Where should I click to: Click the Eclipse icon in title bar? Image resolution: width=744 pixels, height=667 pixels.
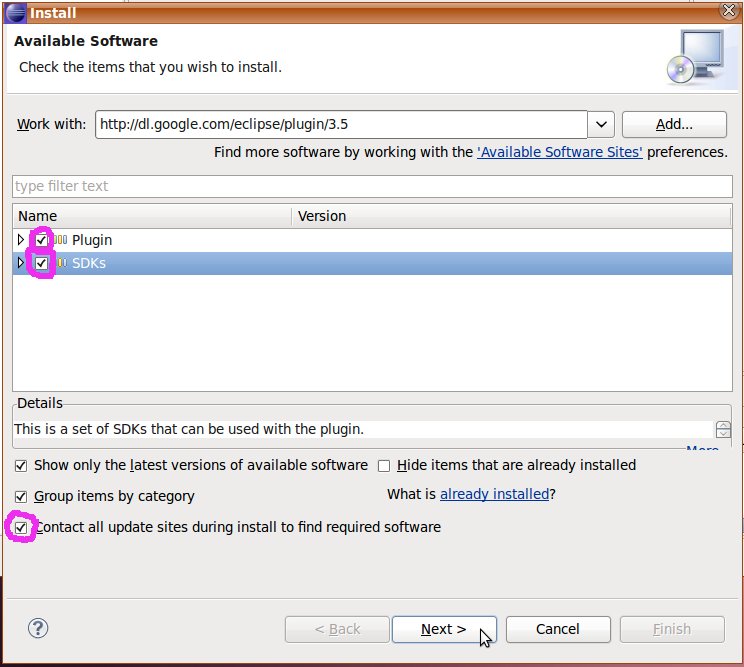[15, 13]
